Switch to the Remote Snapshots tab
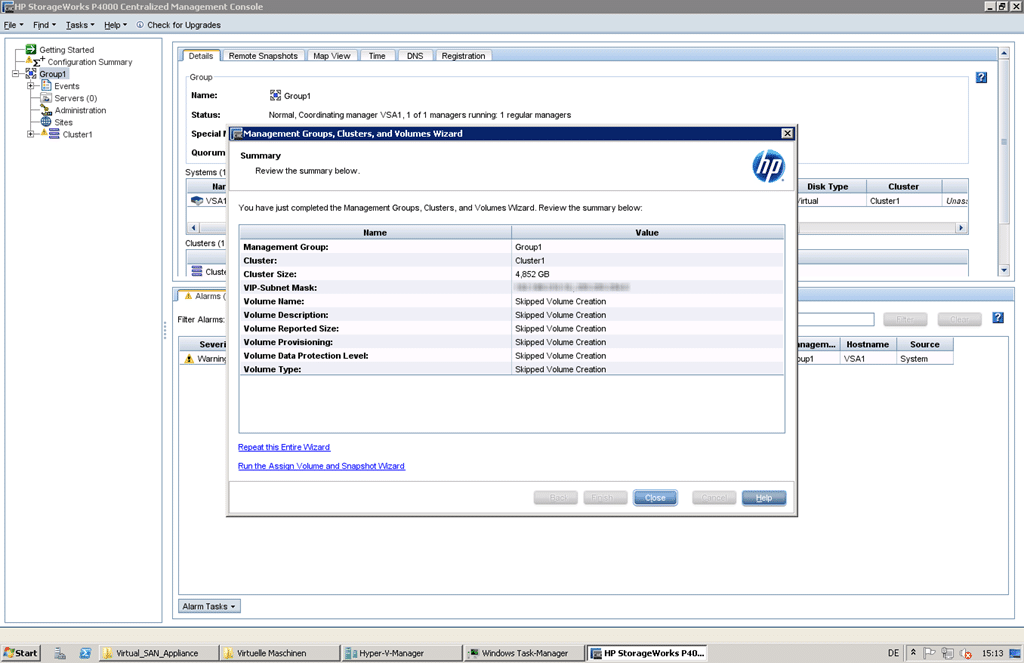This screenshot has height=663, width=1024. (263, 56)
